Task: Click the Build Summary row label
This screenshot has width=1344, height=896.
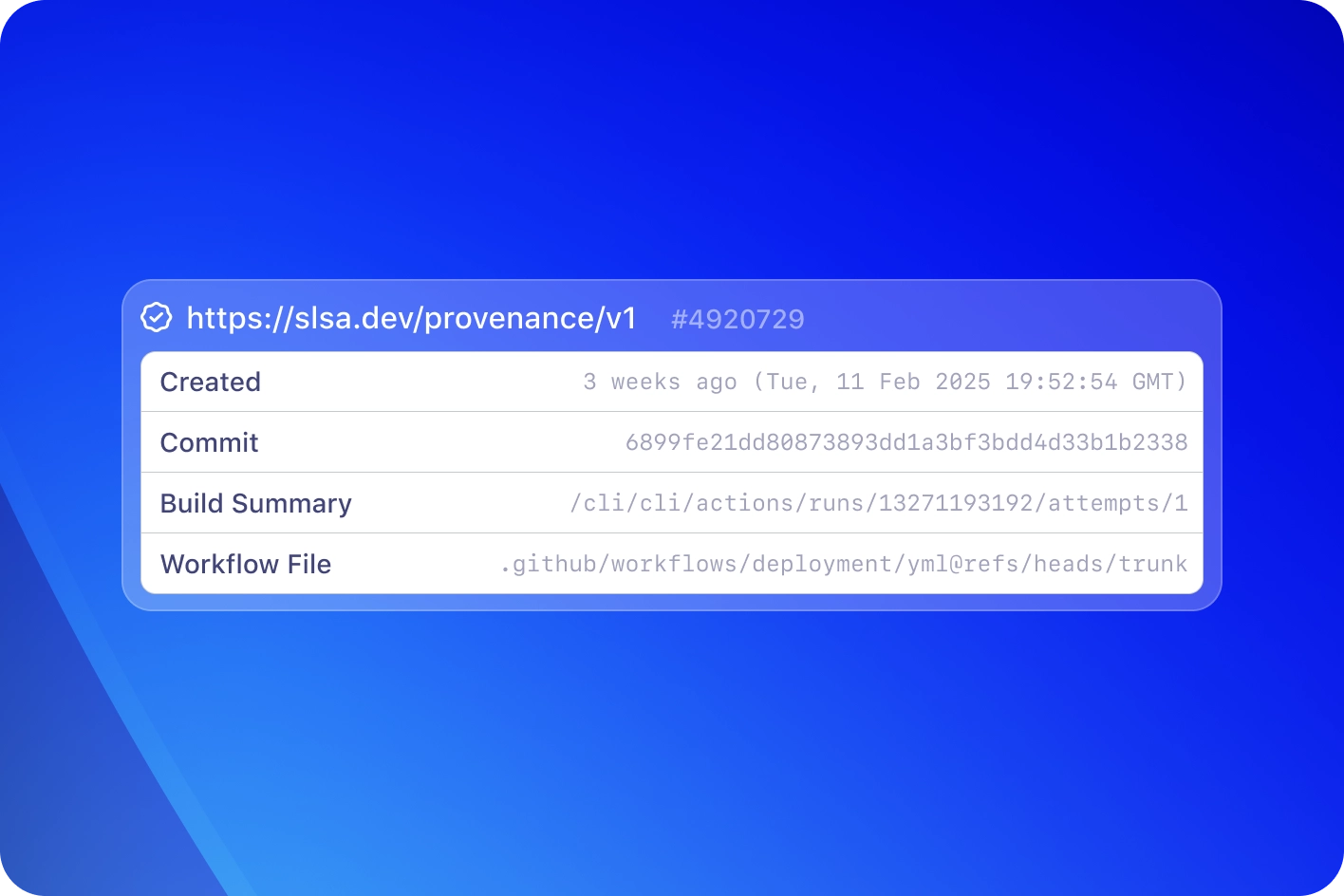Action: tap(256, 503)
